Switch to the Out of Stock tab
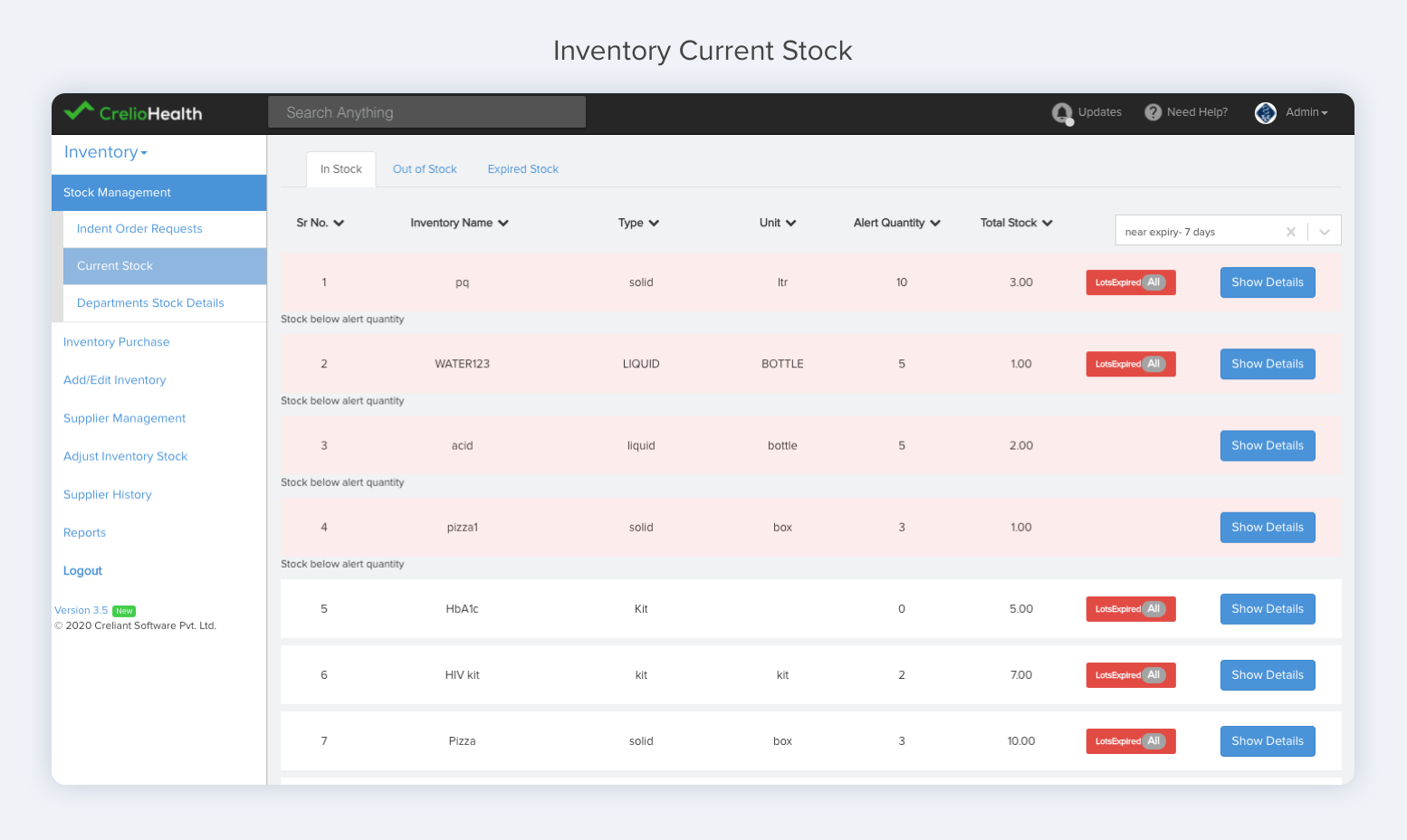1407x840 pixels. click(x=425, y=169)
